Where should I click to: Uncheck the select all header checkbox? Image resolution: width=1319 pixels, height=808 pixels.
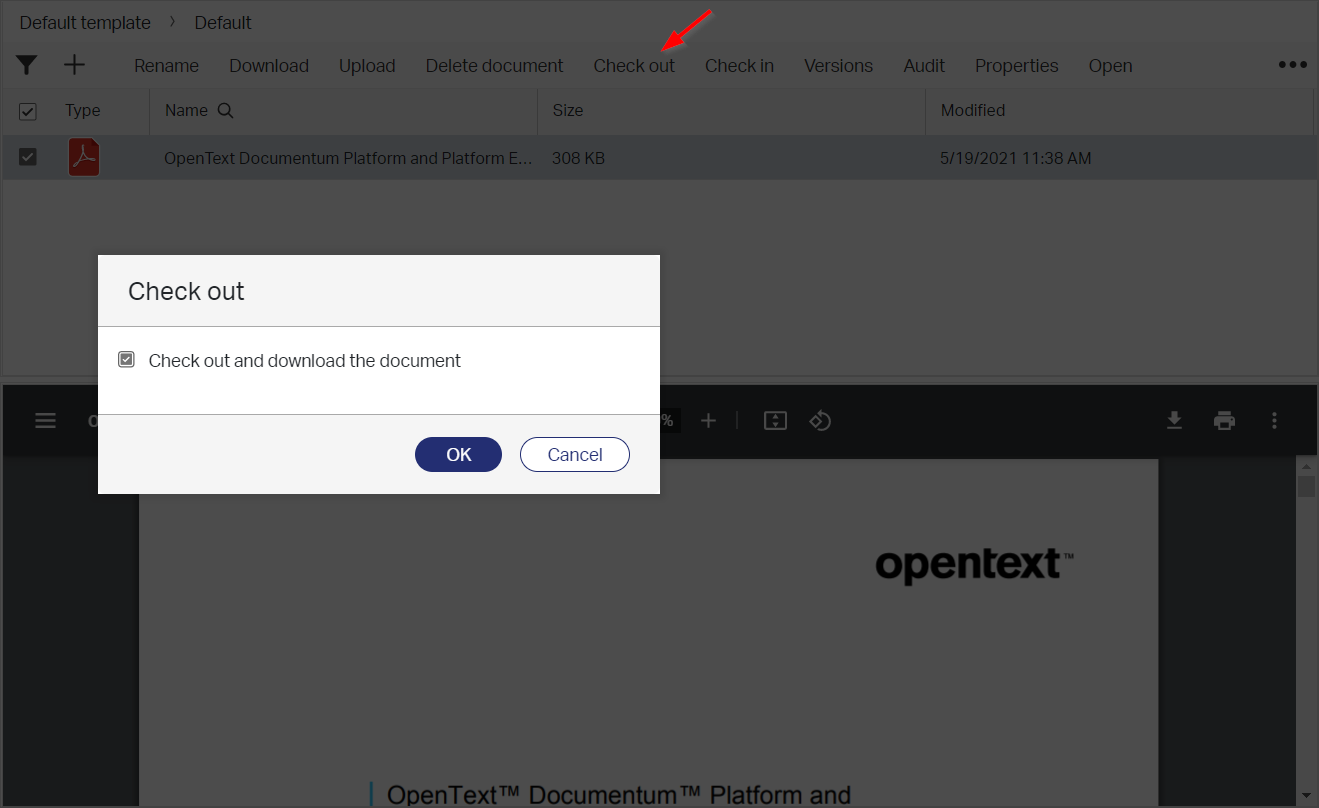[28, 111]
